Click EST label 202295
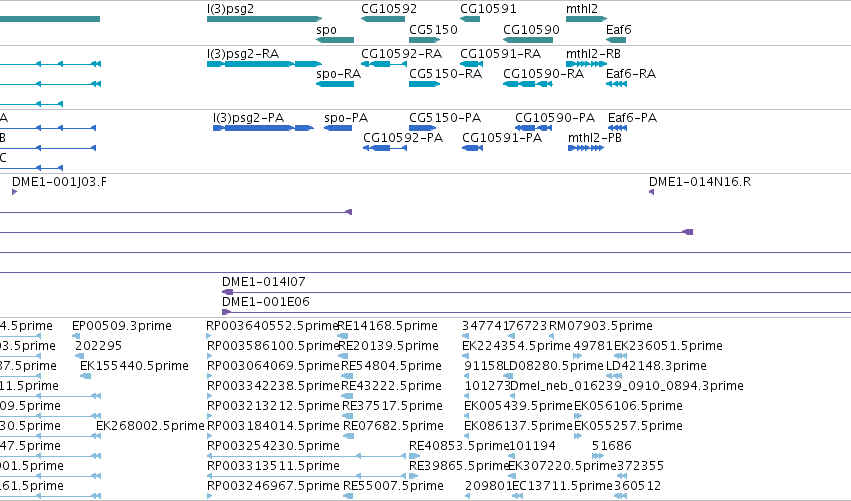 click(98, 346)
